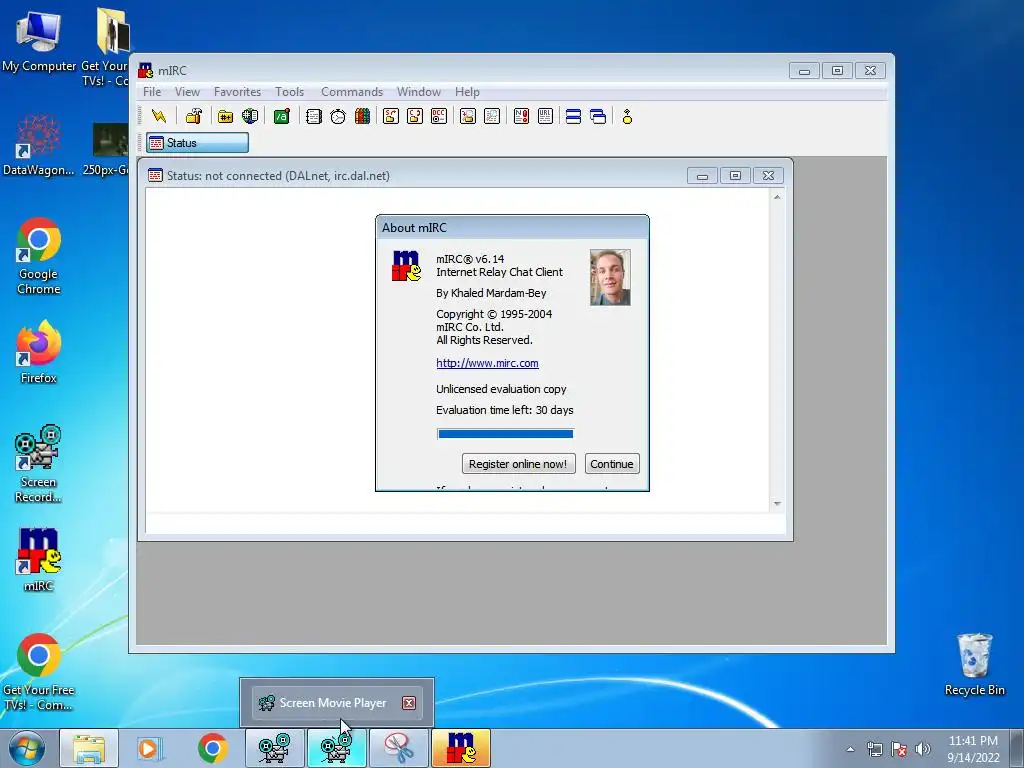Select the Google Chrome desktop icon
Viewport: 1024px width, 768px height.
pos(39,256)
